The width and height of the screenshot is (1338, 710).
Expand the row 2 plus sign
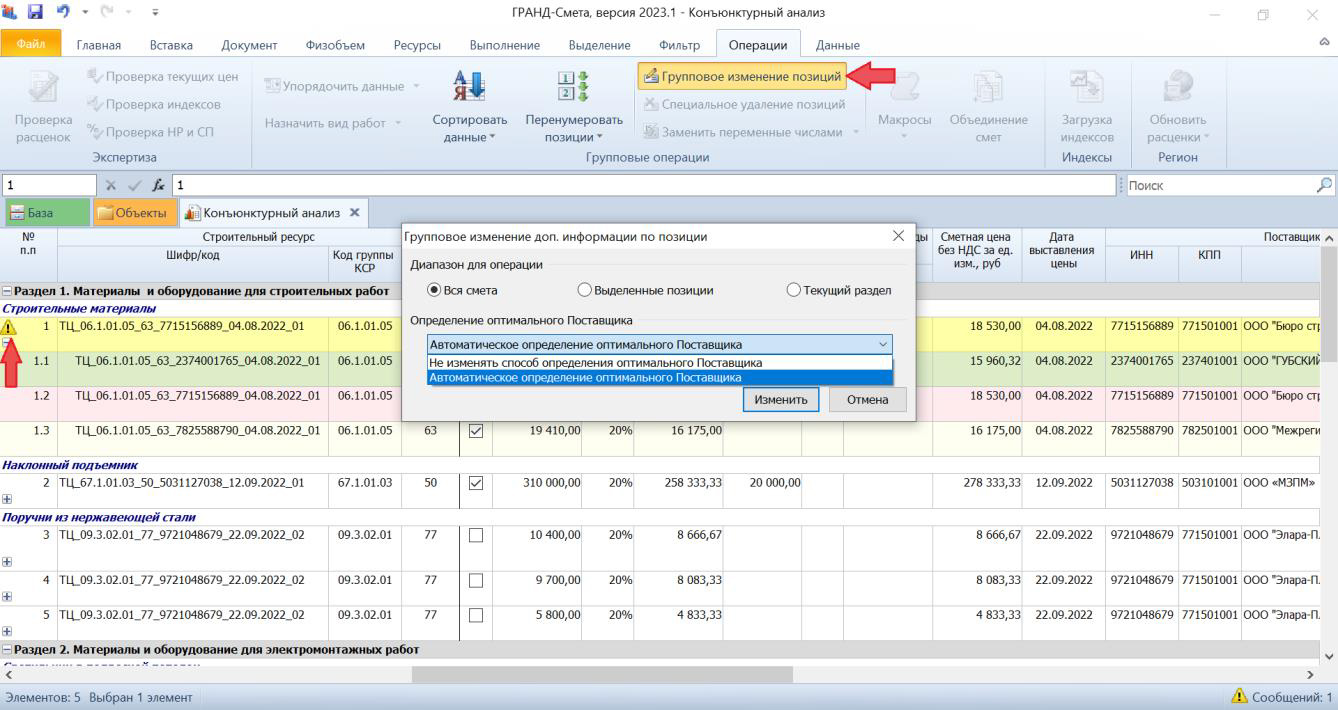pyautogui.click(x=8, y=498)
